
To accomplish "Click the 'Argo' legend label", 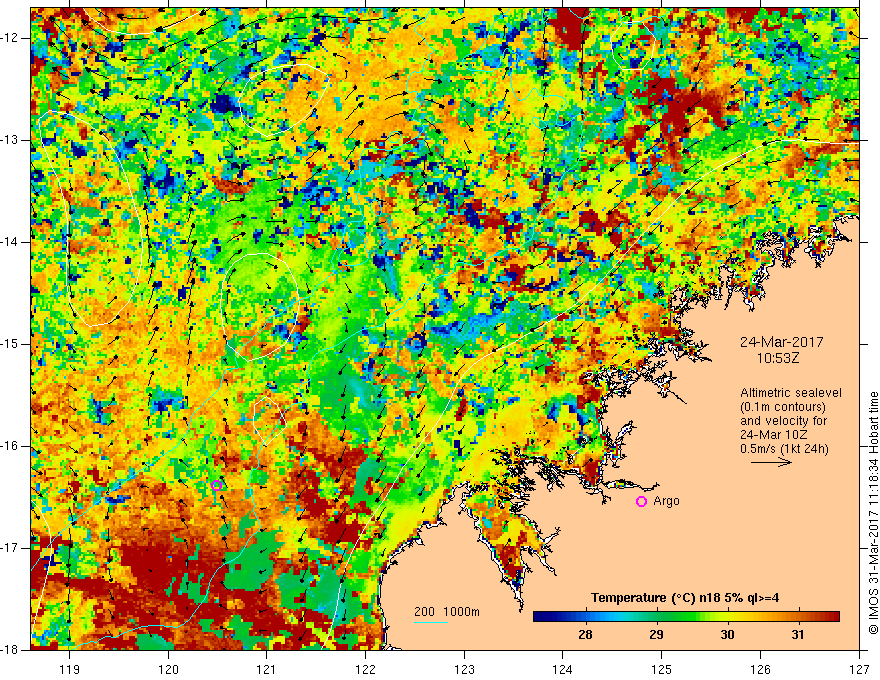I will [666, 501].
